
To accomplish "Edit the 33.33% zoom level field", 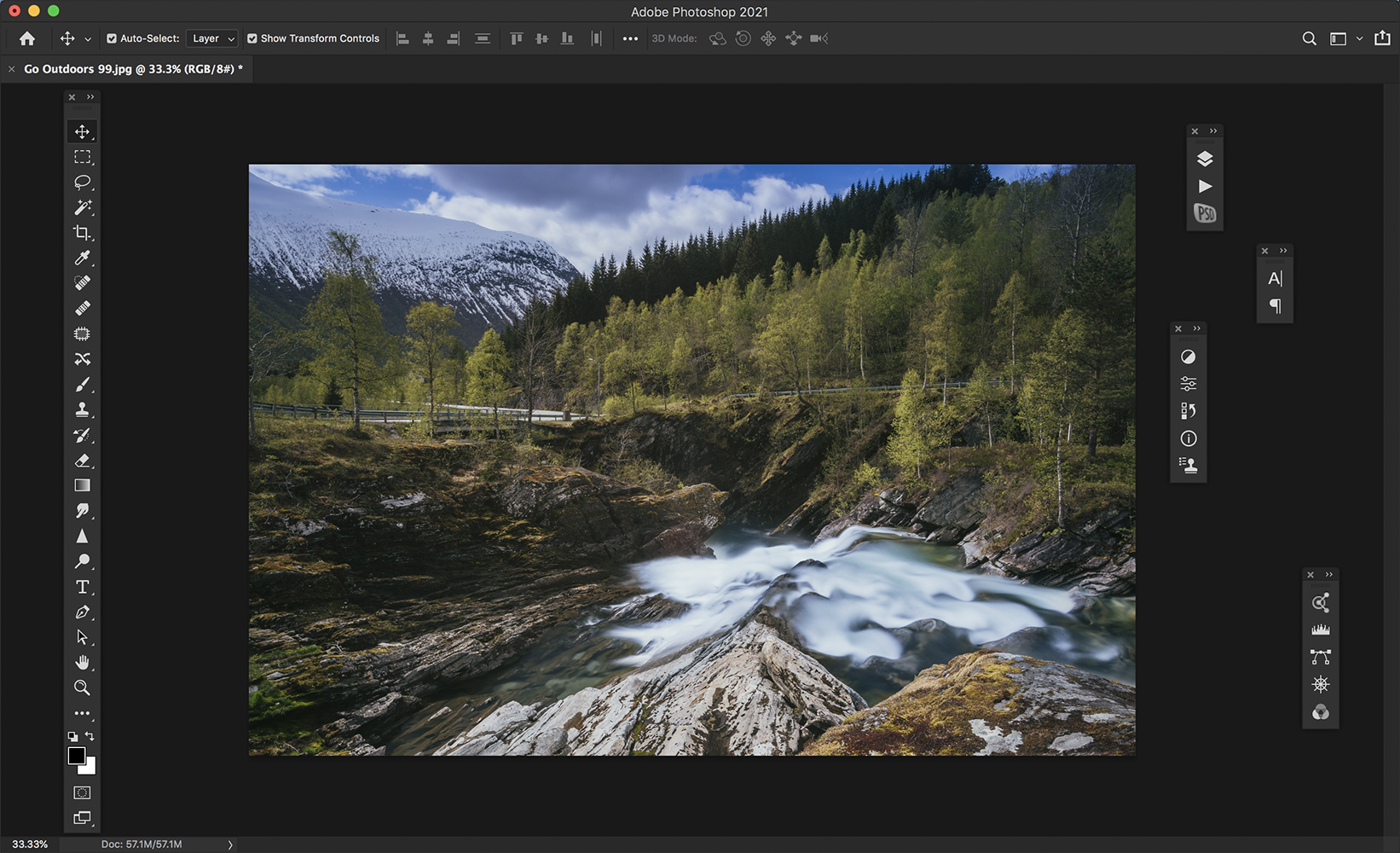I will 30,844.
